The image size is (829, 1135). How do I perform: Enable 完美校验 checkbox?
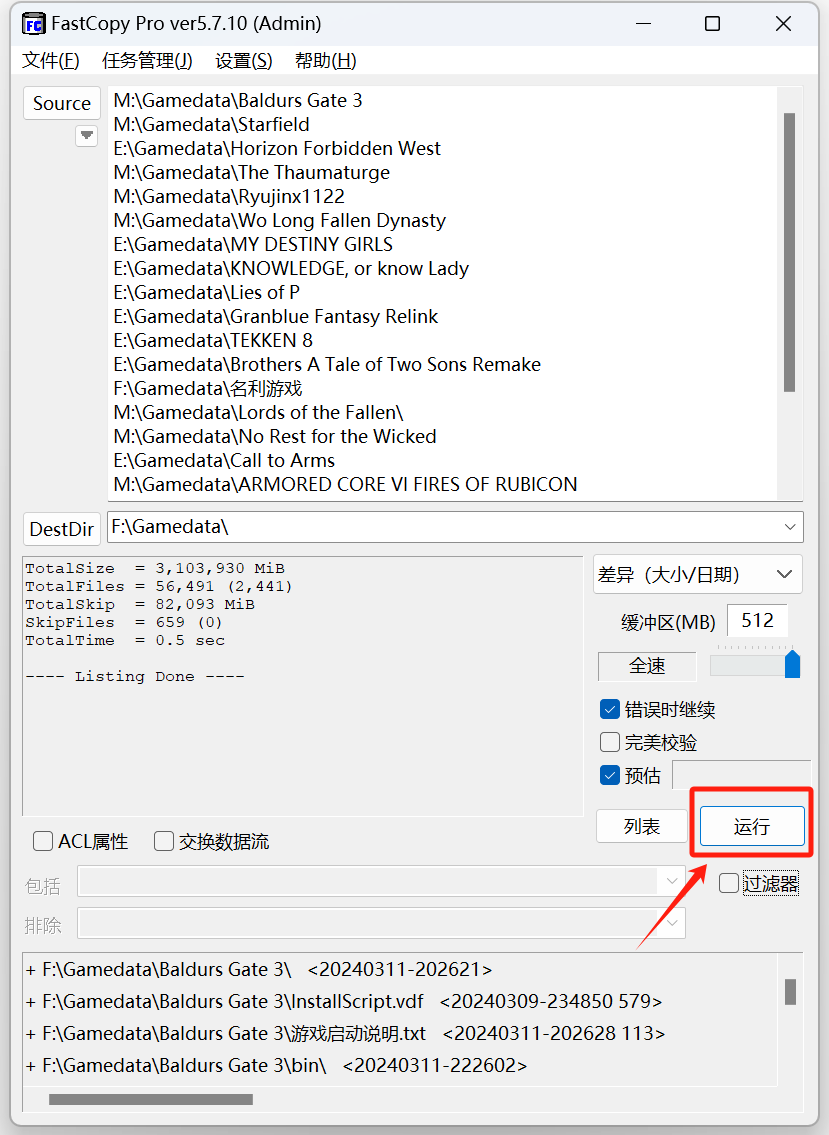pyautogui.click(x=610, y=742)
